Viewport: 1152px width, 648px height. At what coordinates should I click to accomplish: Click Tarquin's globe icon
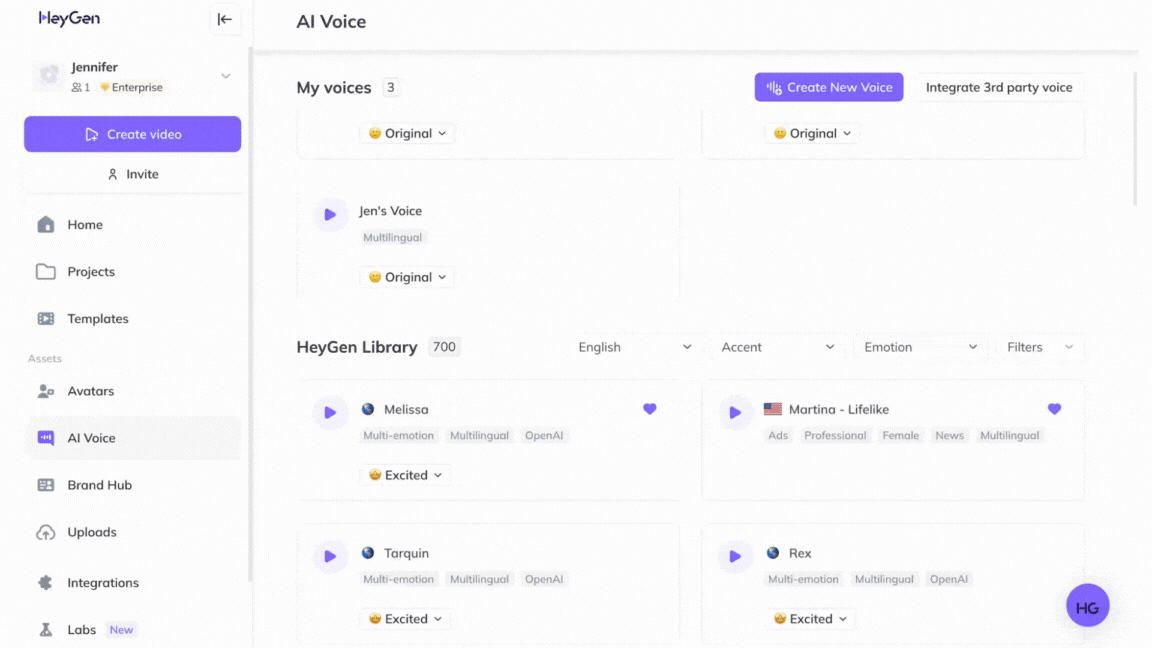pyautogui.click(x=368, y=553)
